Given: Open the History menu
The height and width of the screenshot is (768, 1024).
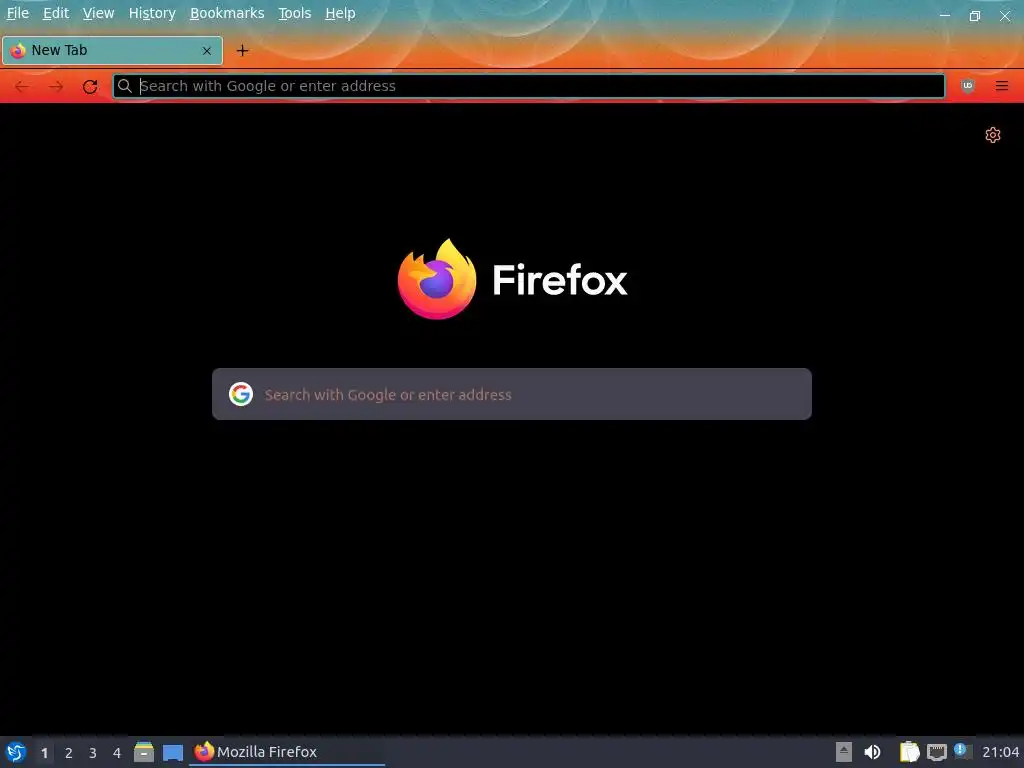Looking at the screenshot, I should tap(152, 13).
